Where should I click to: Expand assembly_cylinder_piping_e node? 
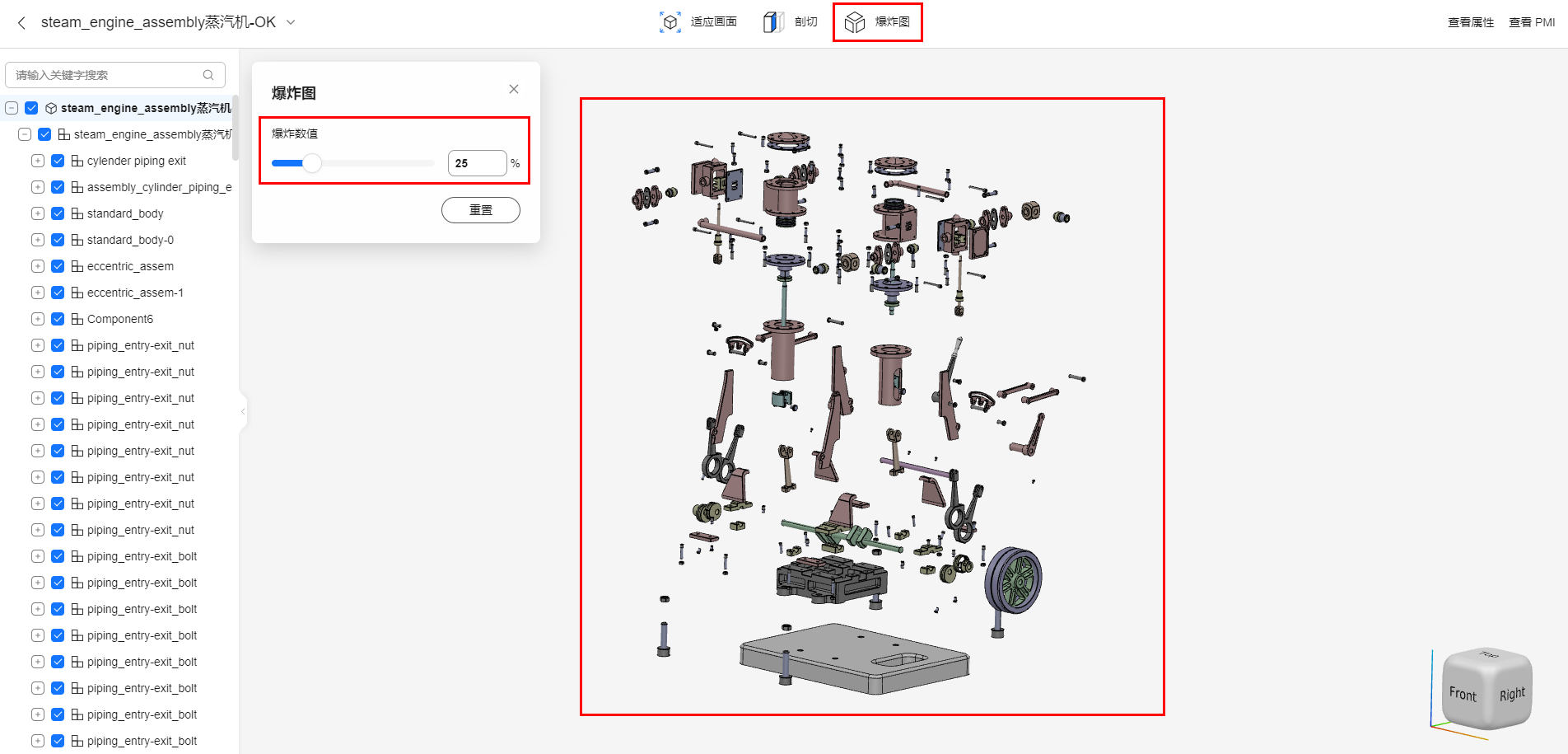pos(38,187)
